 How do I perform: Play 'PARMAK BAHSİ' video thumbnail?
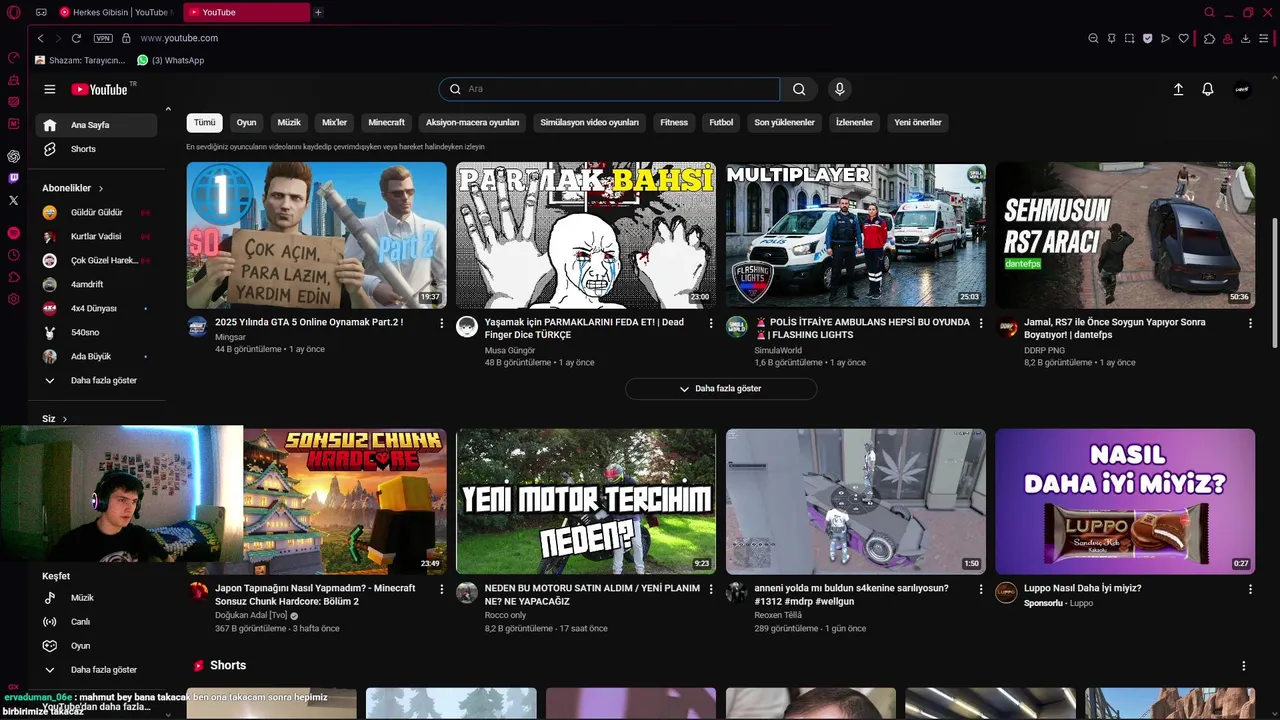[586, 235]
